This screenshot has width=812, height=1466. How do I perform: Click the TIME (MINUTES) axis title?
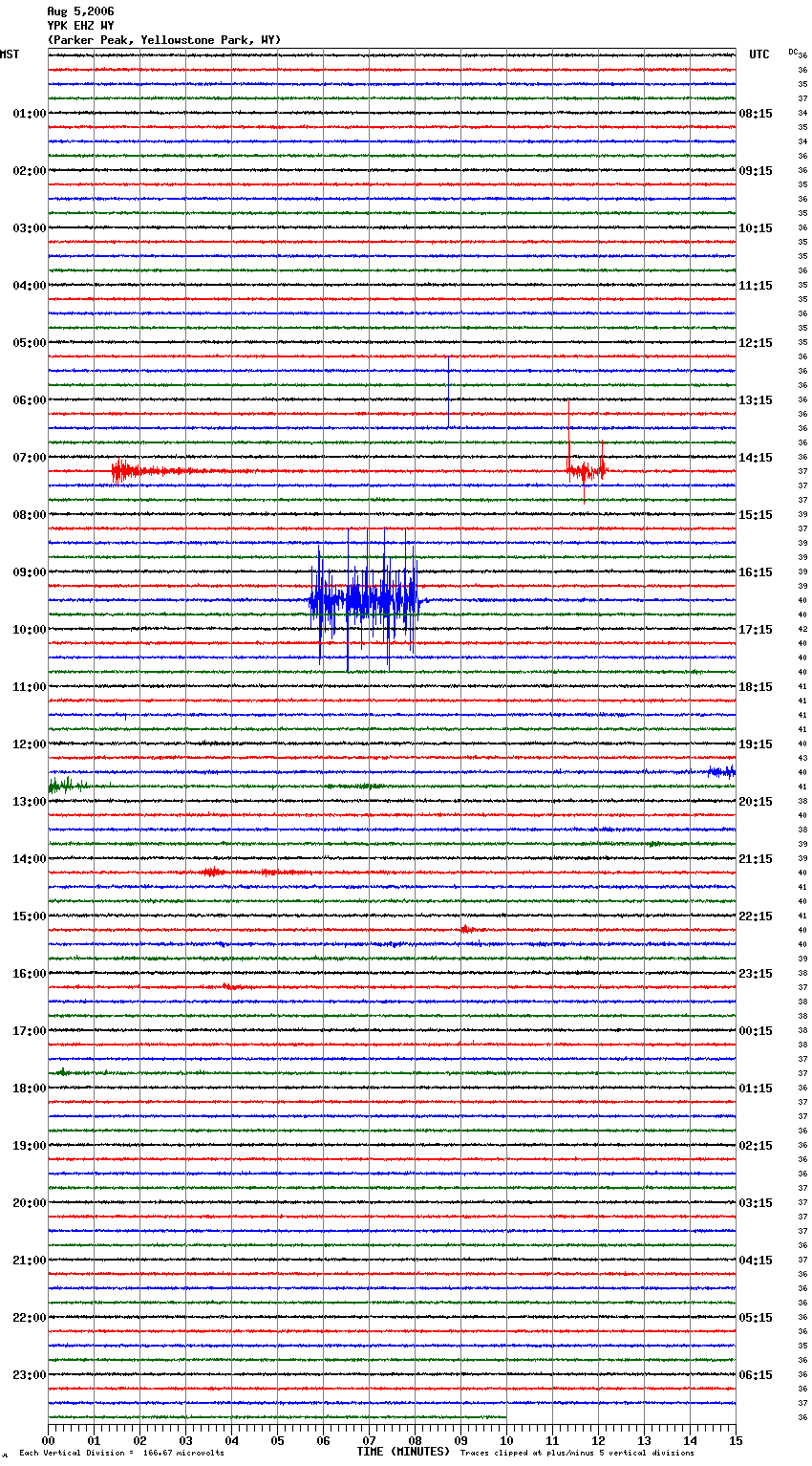click(x=403, y=1452)
